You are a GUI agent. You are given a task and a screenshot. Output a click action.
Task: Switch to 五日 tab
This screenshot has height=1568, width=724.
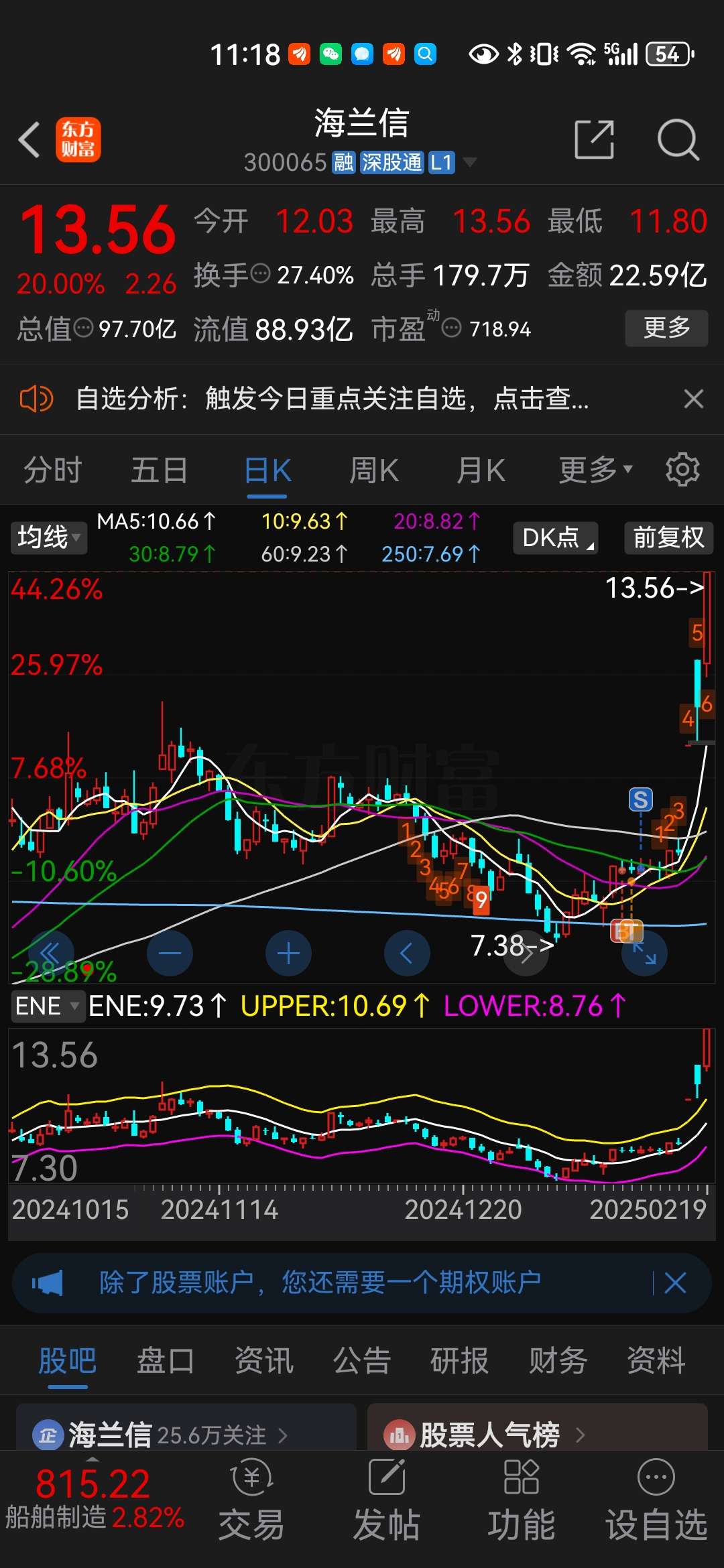160,470
